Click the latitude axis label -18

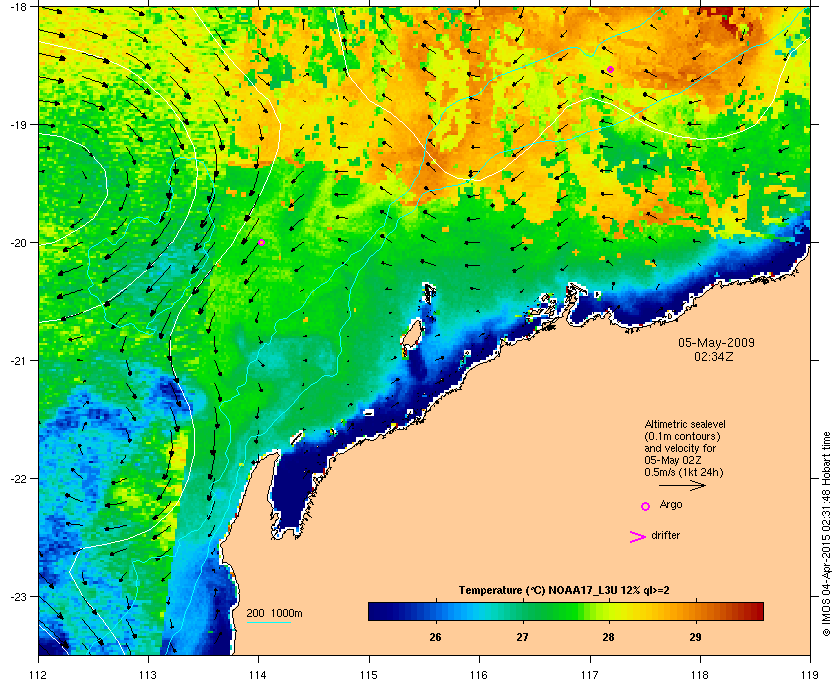click(x=19, y=7)
